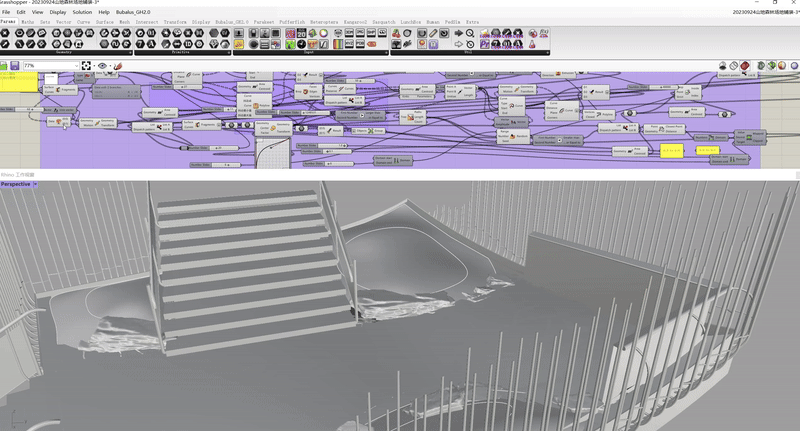Screen dimensions: 800x431
Task: Open the Solution menu
Action: pos(83,12)
